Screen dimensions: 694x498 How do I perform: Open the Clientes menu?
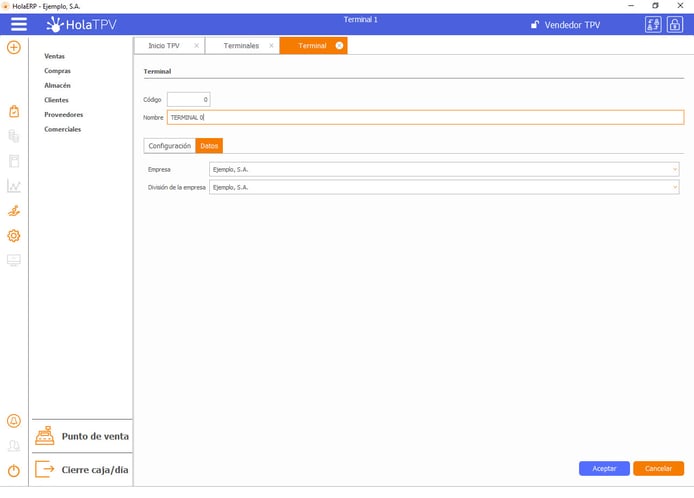pyautogui.click(x=56, y=100)
